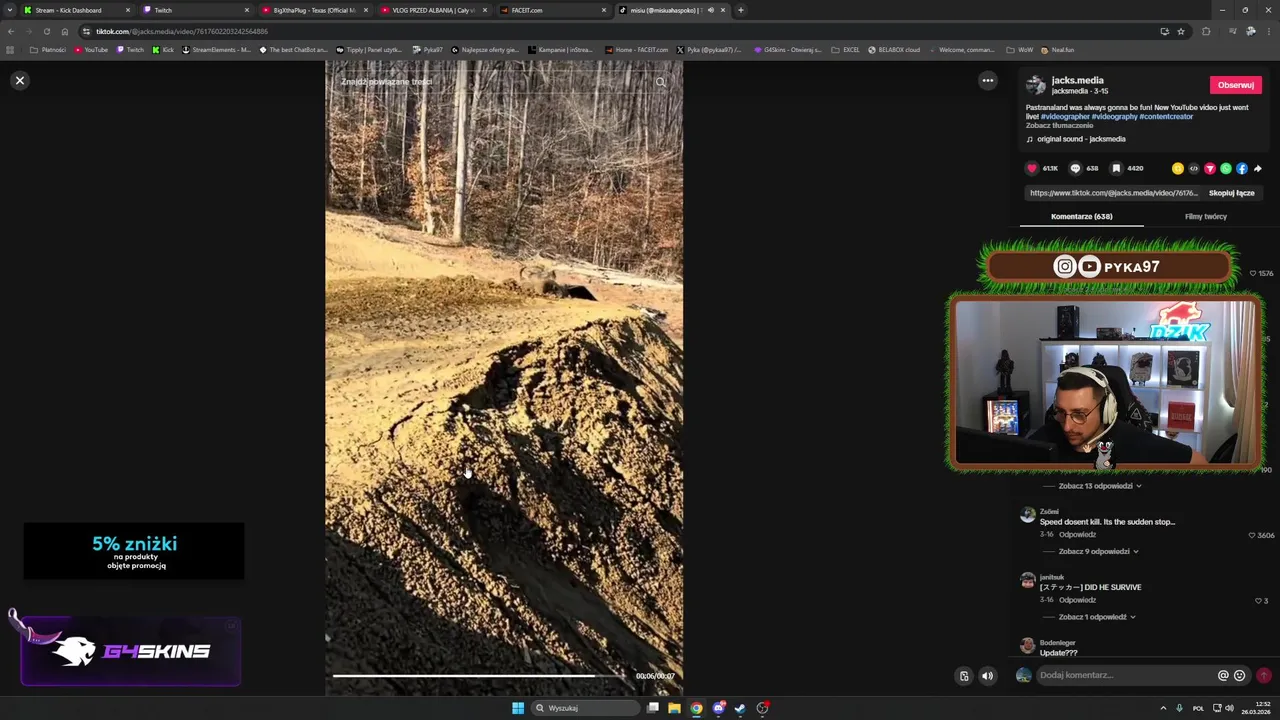Like janitsuk's comment with the heart
Viewport: 1280px width, 720px height.
(1258, 601)
